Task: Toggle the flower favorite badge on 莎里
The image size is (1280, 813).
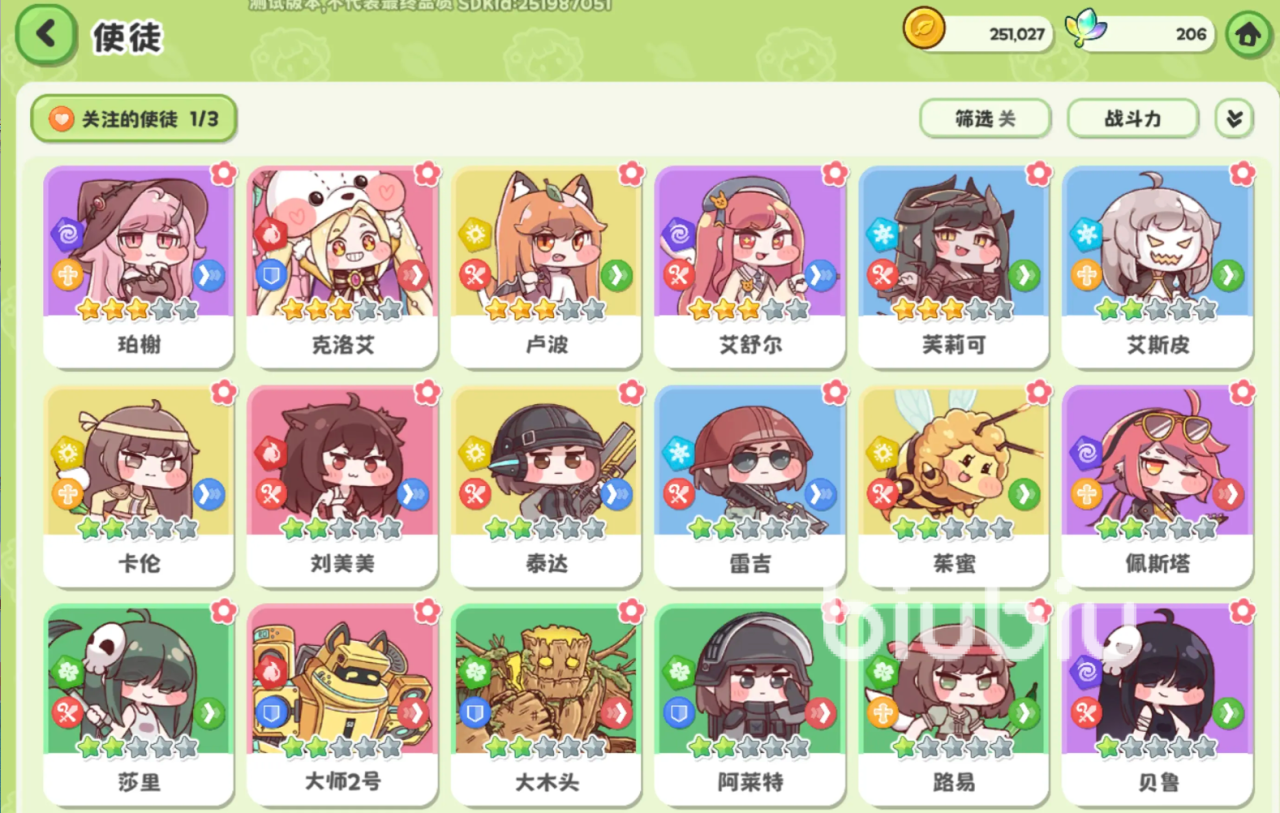Action: (223, 610)
